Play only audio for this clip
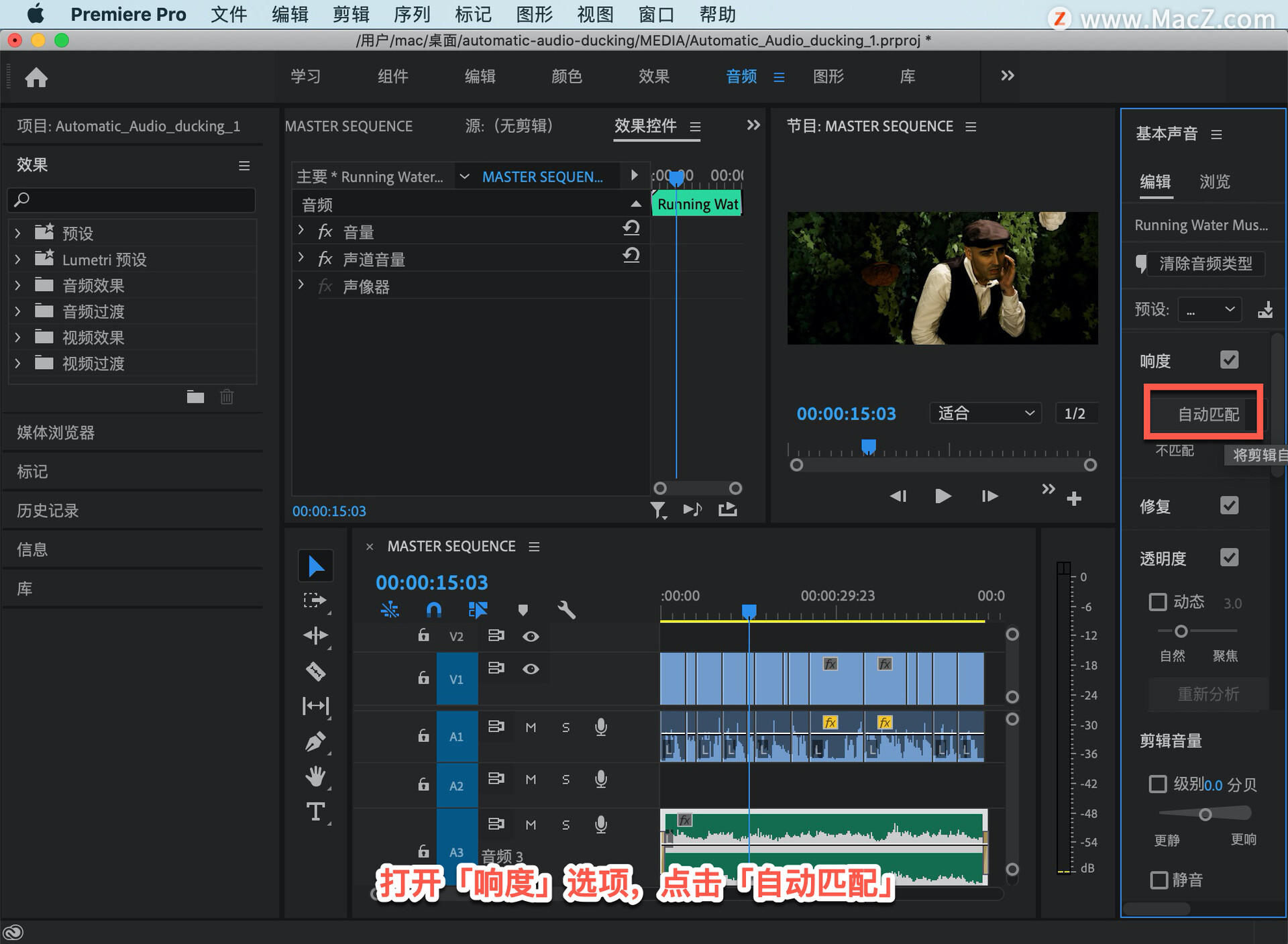Image resolution: width=1288 pixels, height=944 pixels. [693, 510]
